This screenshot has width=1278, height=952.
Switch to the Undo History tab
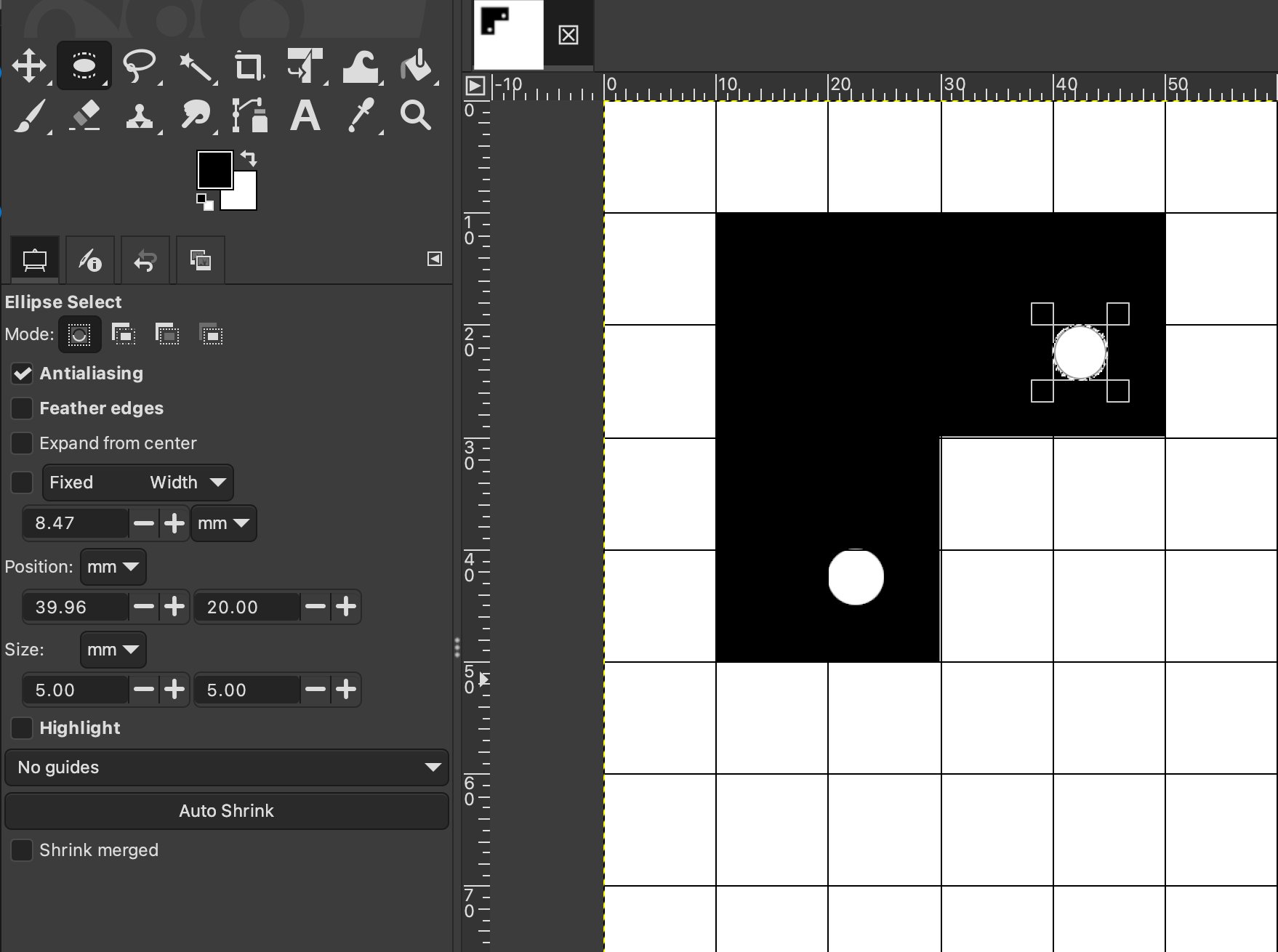145,259
